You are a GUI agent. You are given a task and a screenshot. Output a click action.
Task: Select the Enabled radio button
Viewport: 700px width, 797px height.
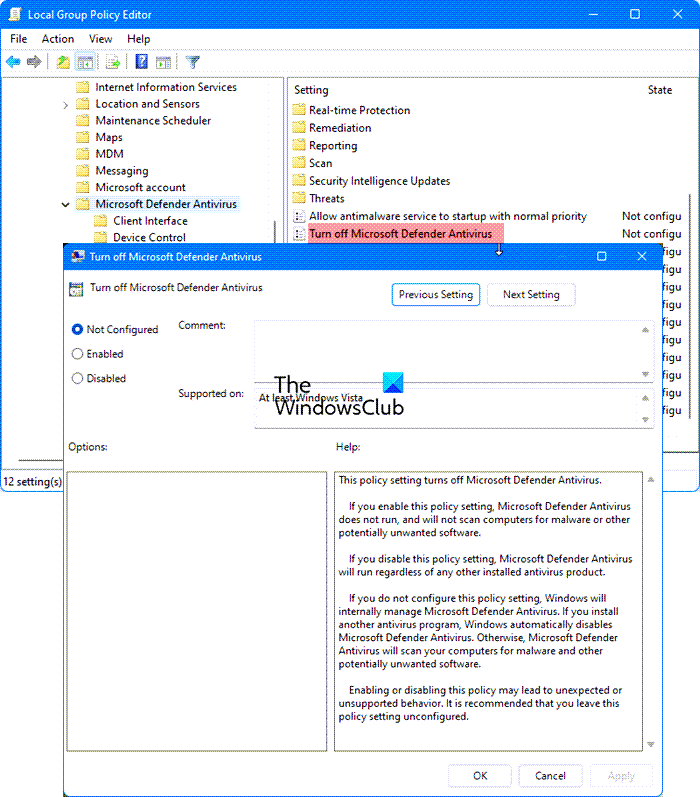(x=77, y=354)
